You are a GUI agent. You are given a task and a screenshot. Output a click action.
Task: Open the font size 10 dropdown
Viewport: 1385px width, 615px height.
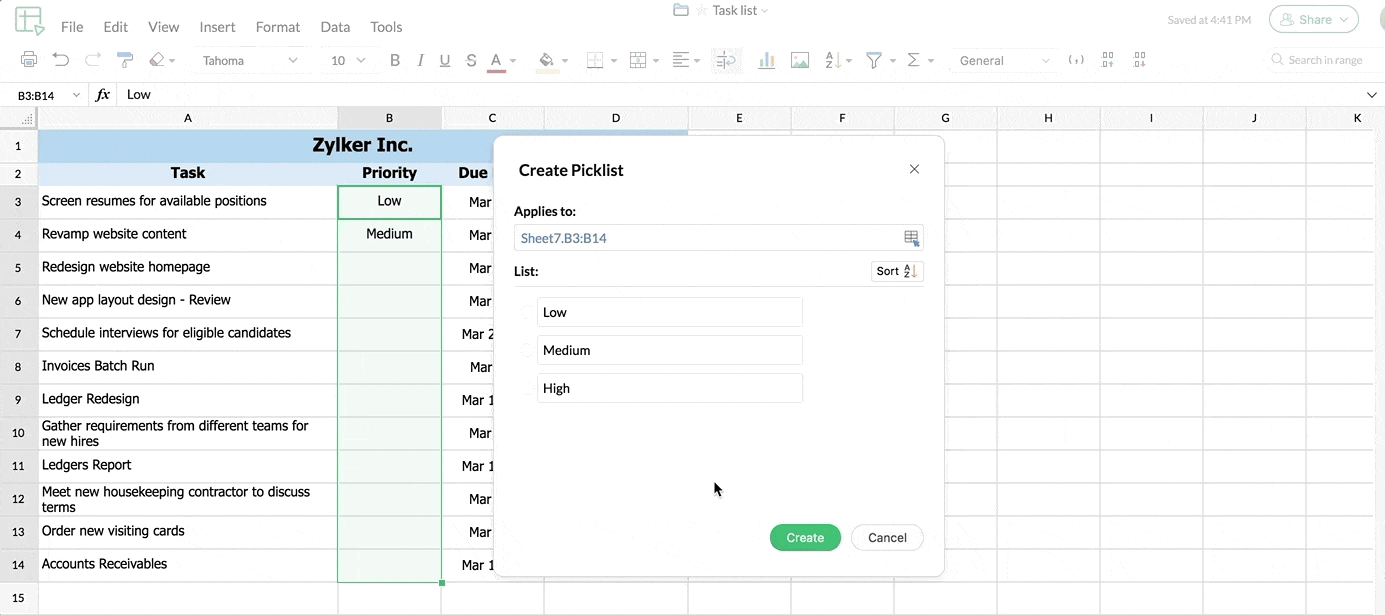pyautogui.click(x=348, y=60)
